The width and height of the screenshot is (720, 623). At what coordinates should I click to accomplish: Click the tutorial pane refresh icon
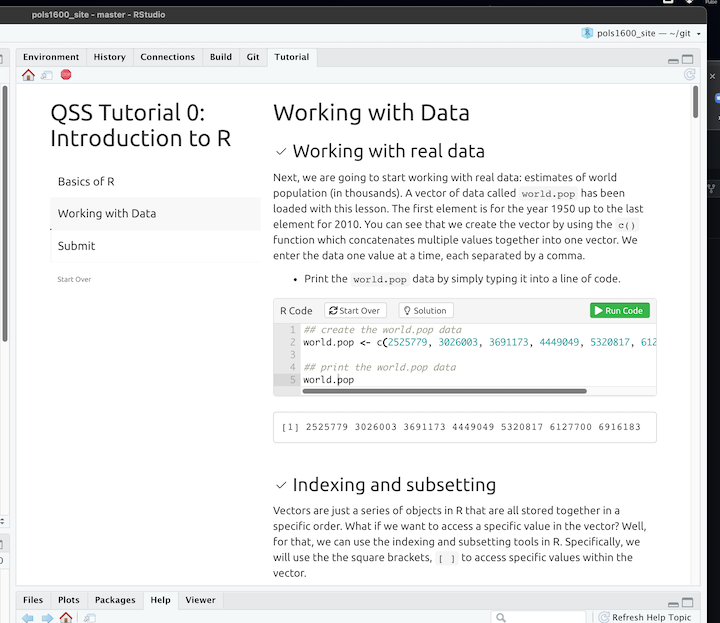click(689, 75)
